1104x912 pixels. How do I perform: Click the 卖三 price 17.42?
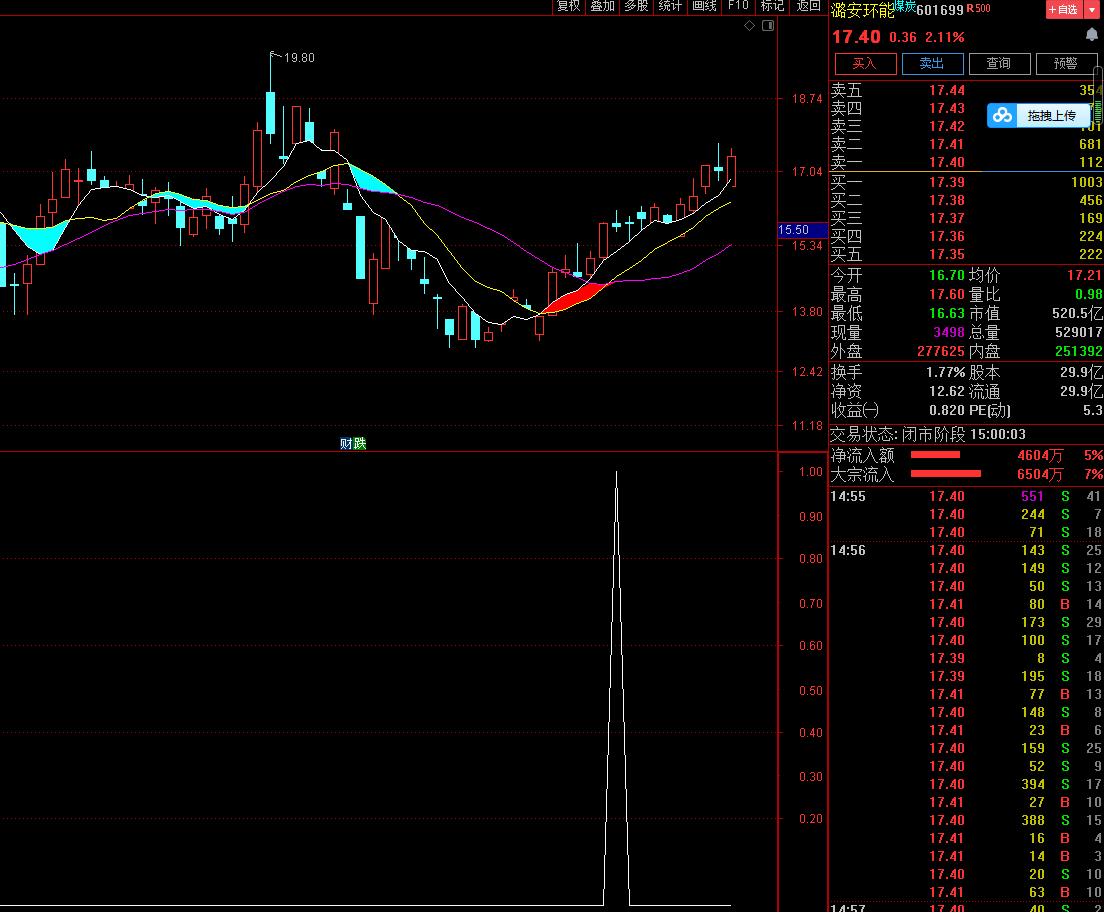[x=947, y=126]
